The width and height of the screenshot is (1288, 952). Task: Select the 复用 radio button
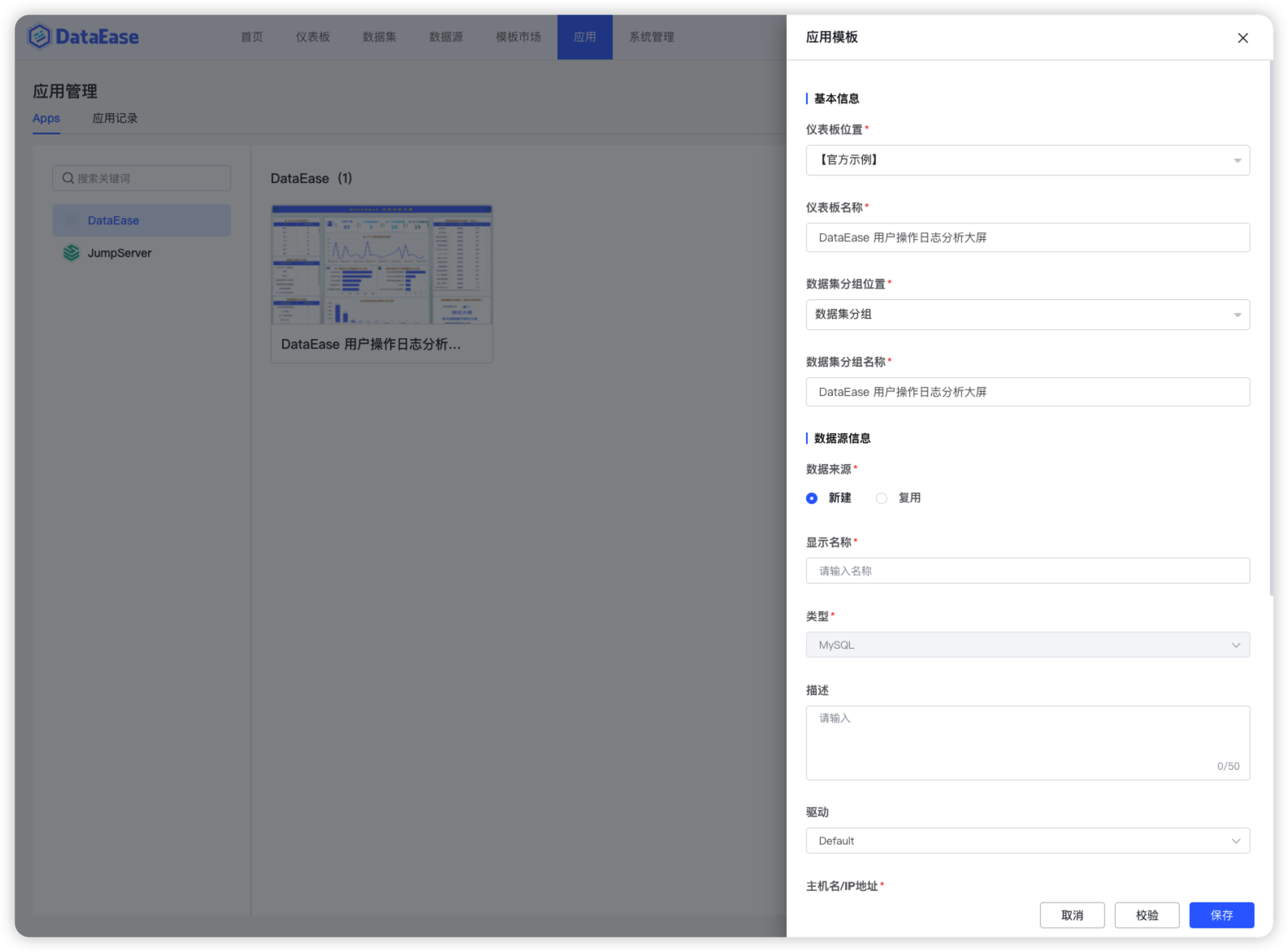click(x=882, y=498)
